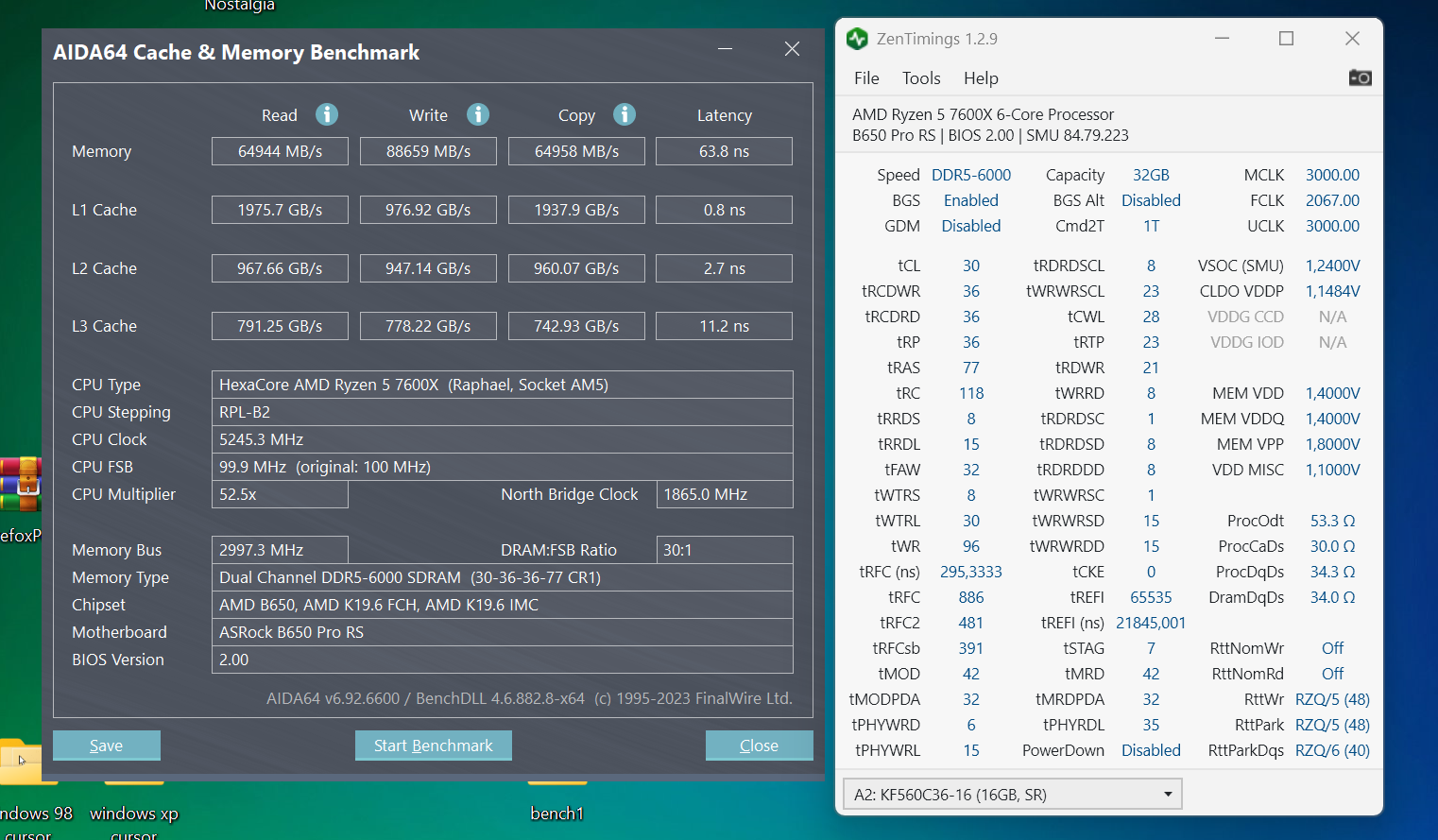Click the DDR5-6000 Speed value in ZenTimings
1438x840 pixels.
tap(971, 175)
